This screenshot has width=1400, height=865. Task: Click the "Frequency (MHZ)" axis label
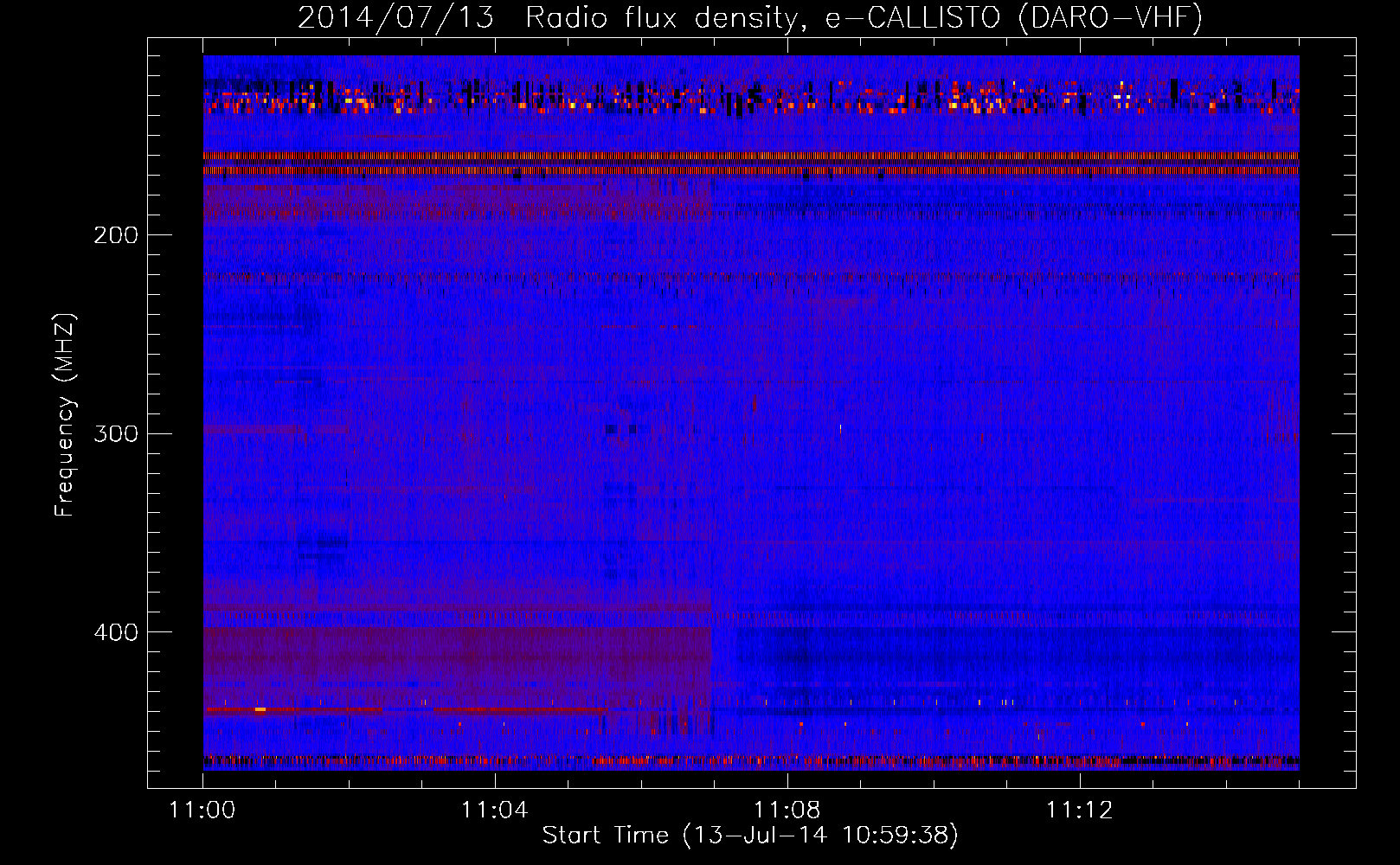pos(65,414)
